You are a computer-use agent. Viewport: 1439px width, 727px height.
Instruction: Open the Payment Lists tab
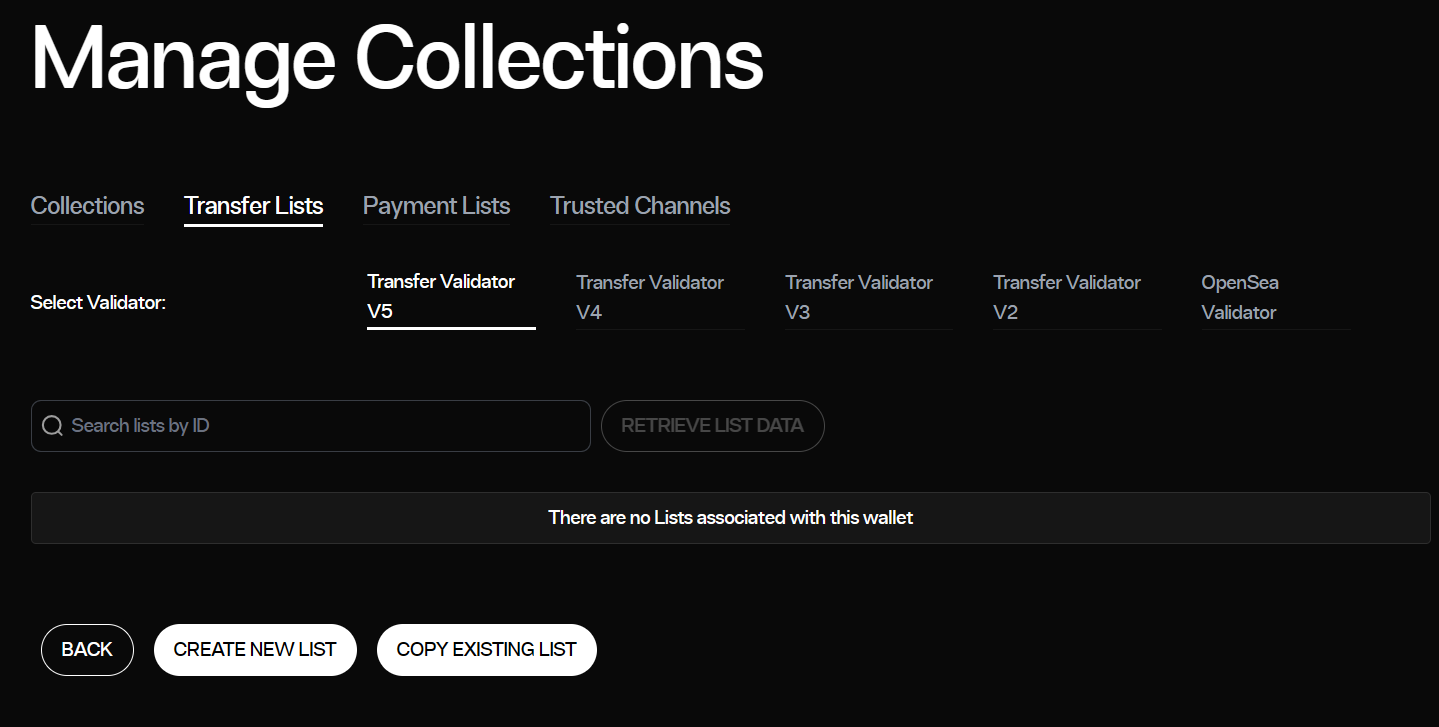(436, 206)
